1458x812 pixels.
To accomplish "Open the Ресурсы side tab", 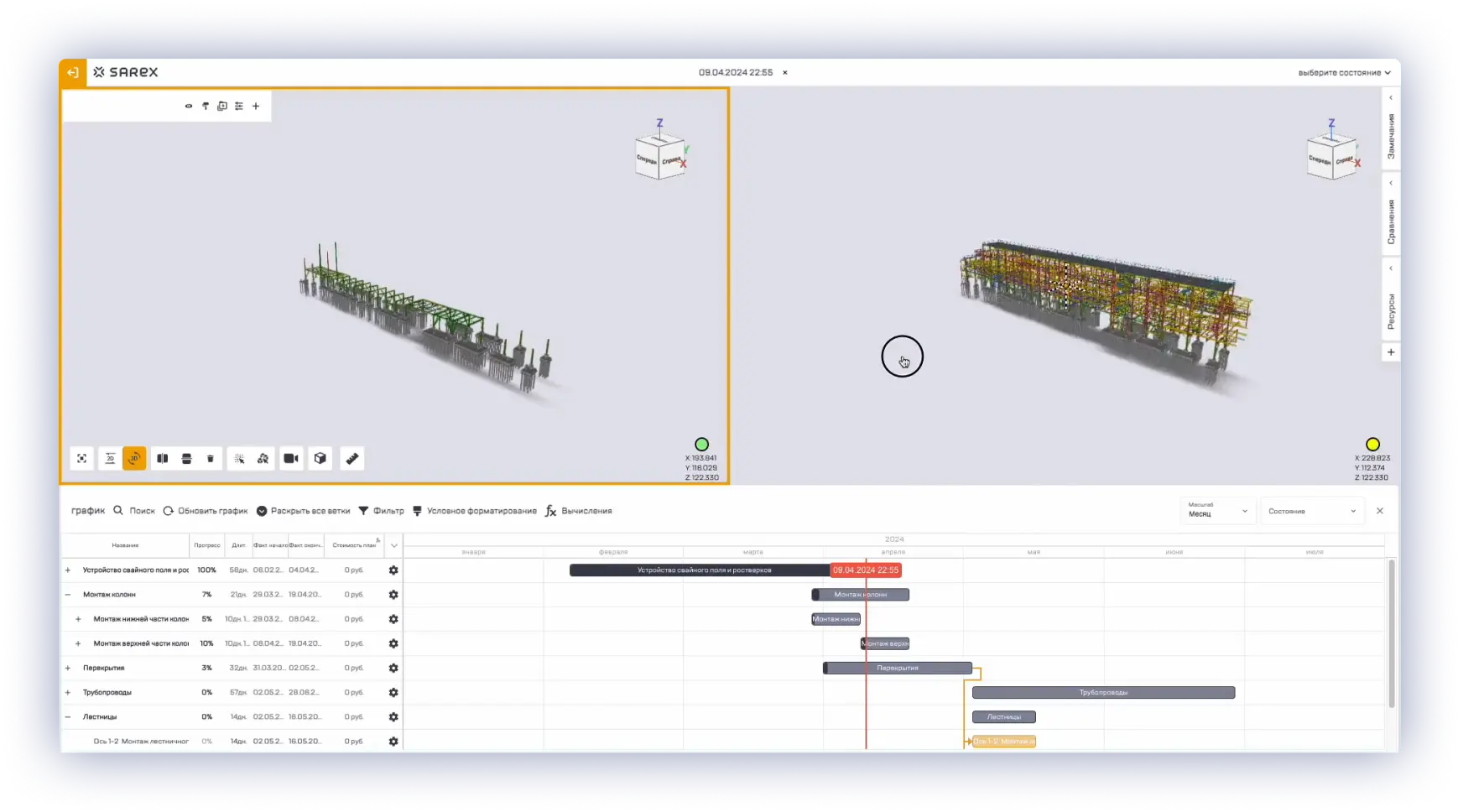I will (1391, 311).
